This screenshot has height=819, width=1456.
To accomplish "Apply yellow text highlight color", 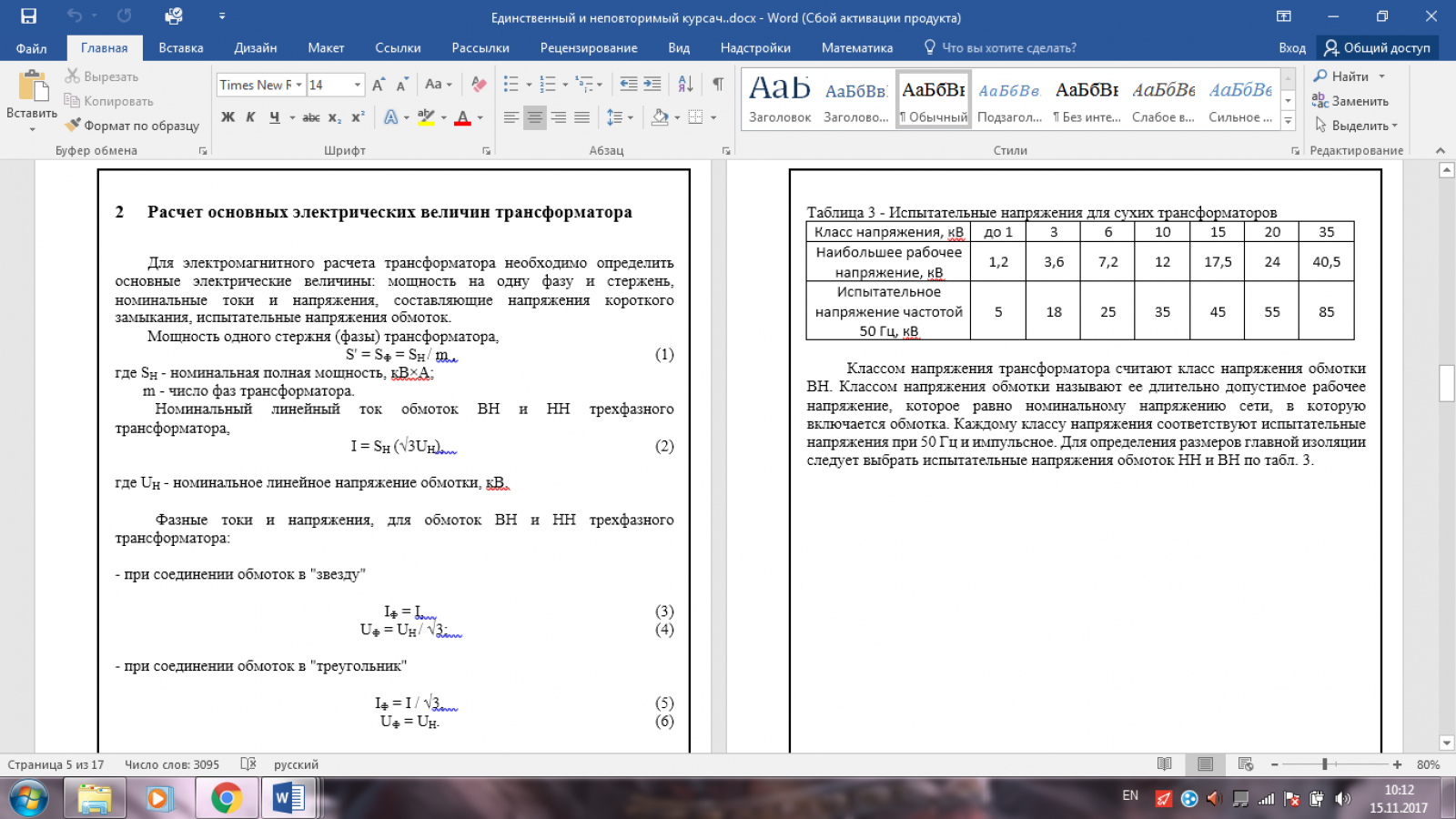I will click(x=425, y=117).
